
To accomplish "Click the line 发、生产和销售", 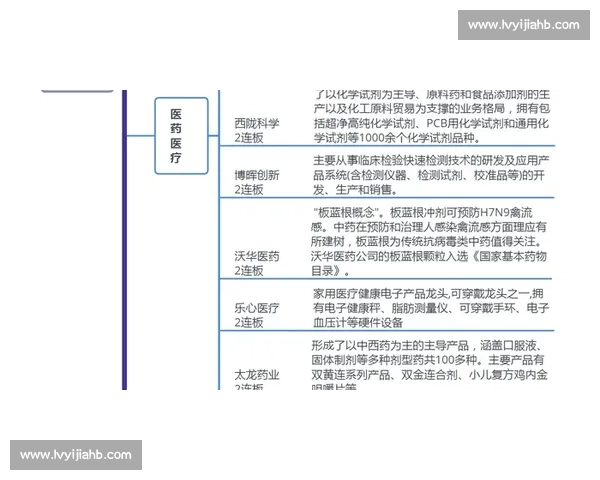I will (355, 189).
